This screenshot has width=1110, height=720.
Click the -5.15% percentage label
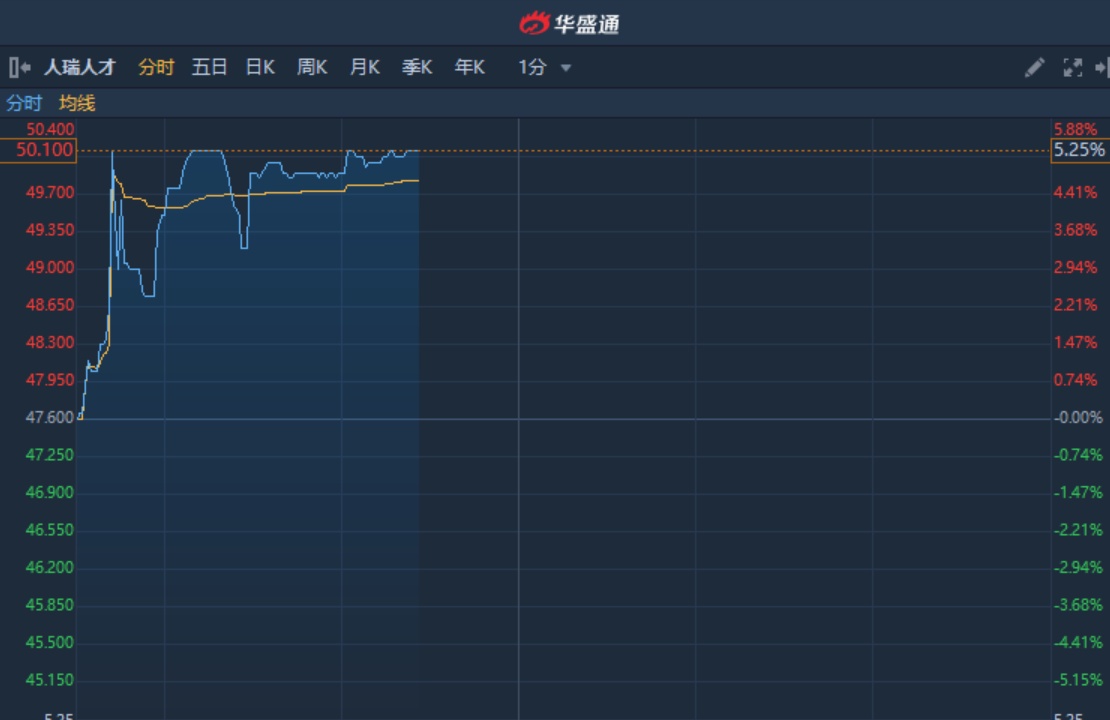[1078, 680]
